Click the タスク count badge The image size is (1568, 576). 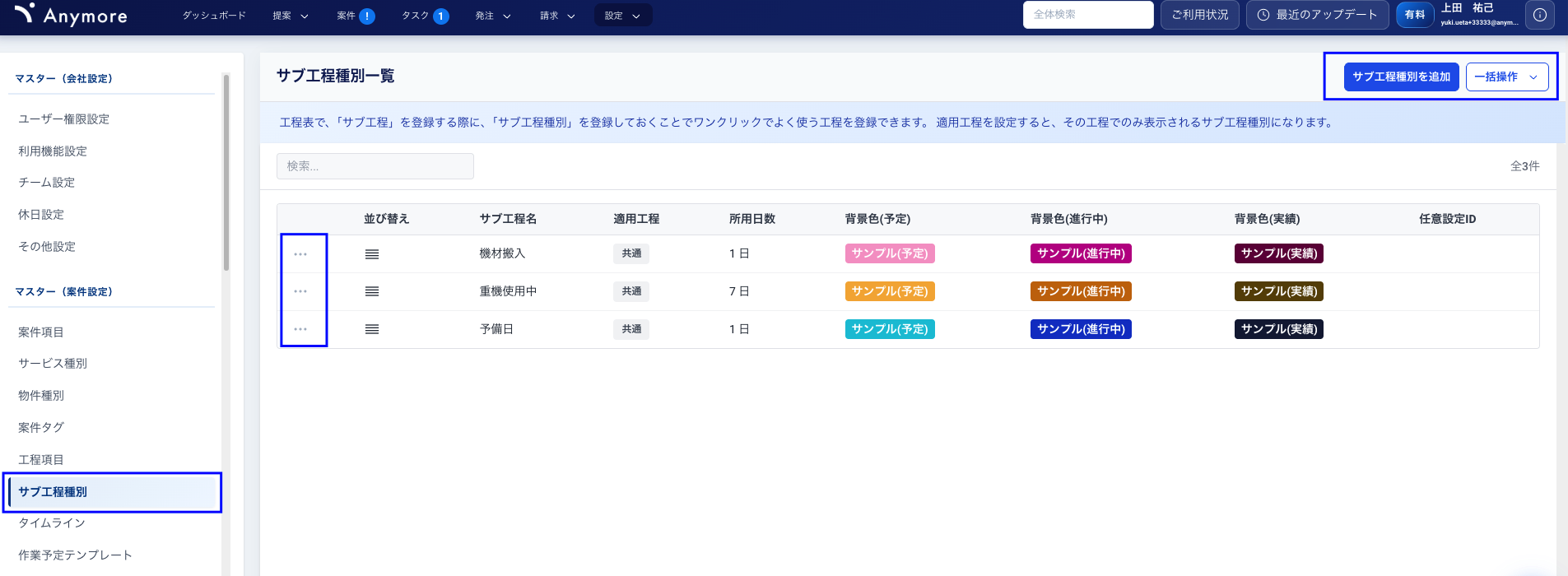(x=441, y=16)
